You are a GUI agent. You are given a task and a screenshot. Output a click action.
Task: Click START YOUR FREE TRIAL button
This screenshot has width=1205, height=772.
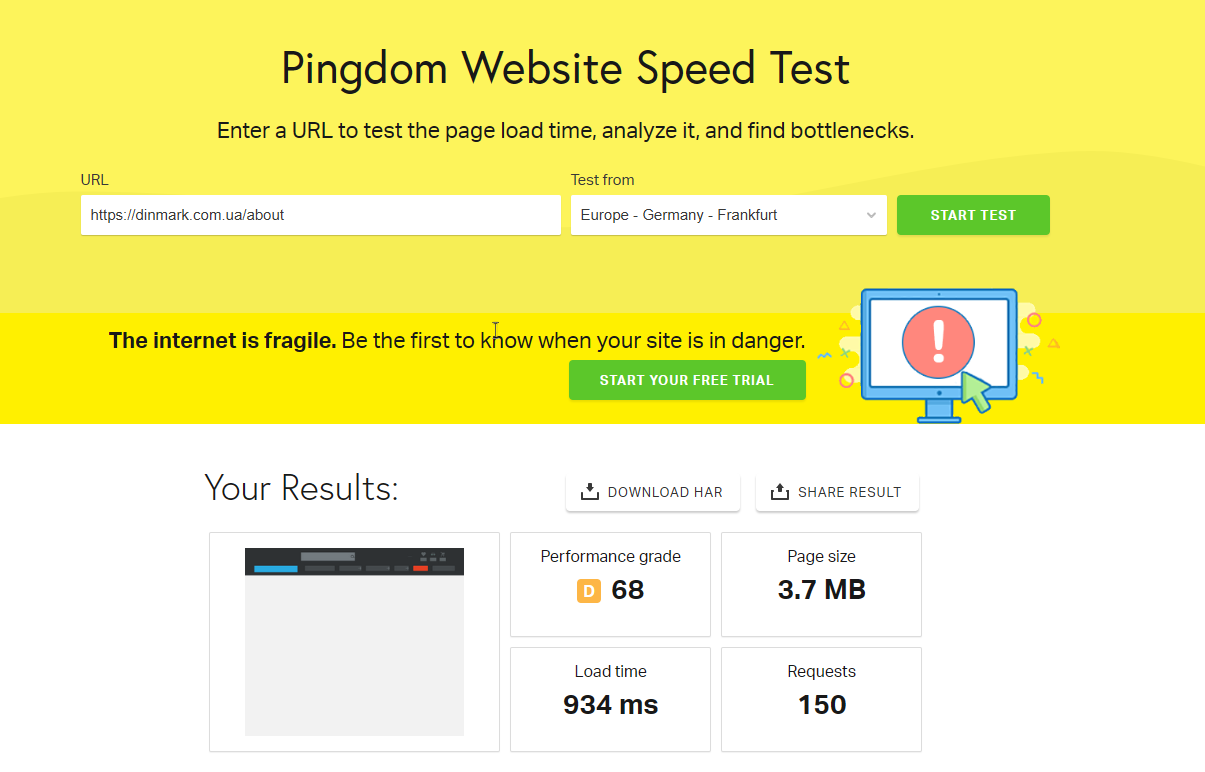point(687,380)
